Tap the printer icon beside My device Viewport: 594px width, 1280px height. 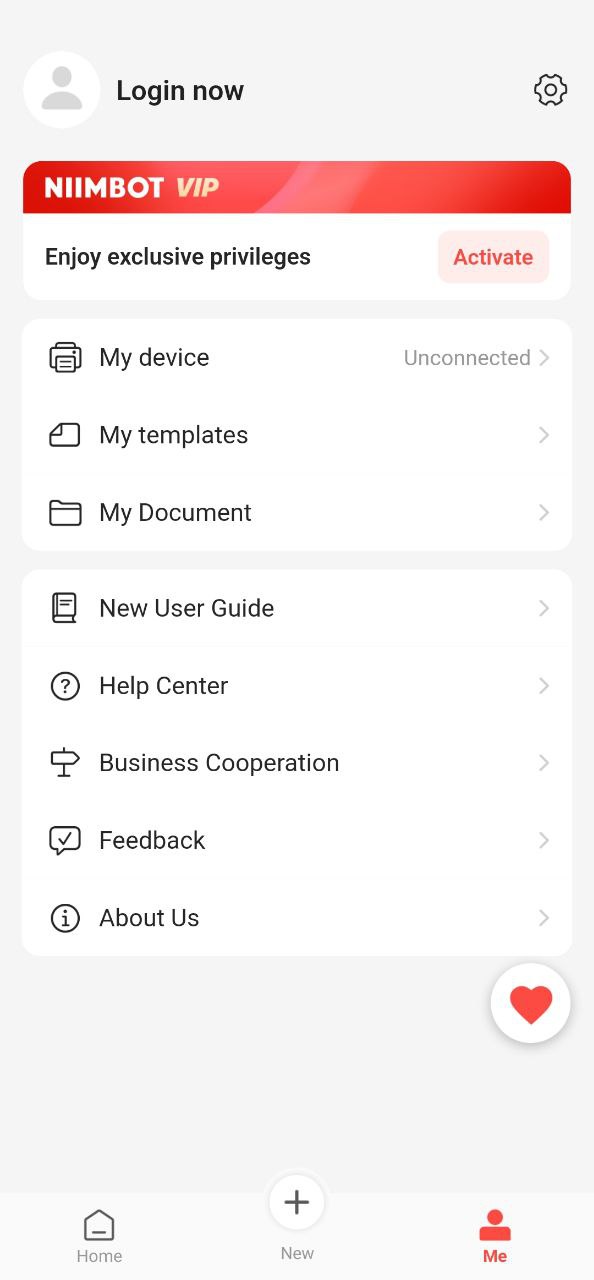point(65,358)
